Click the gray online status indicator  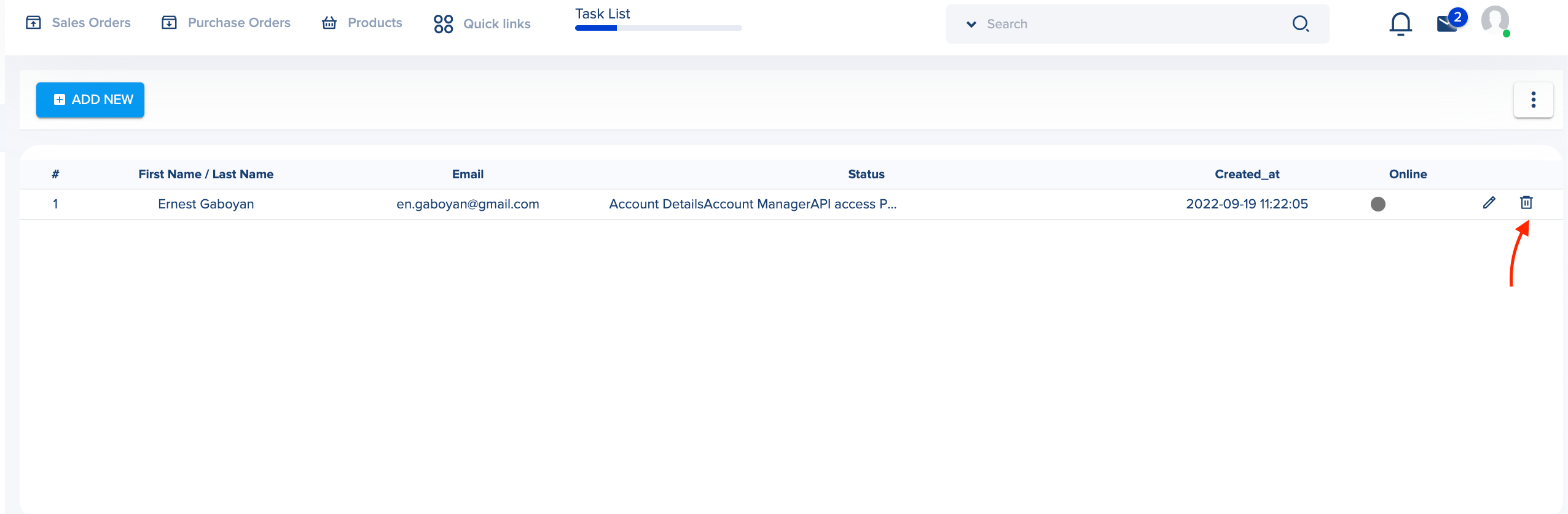point(1378,204)
